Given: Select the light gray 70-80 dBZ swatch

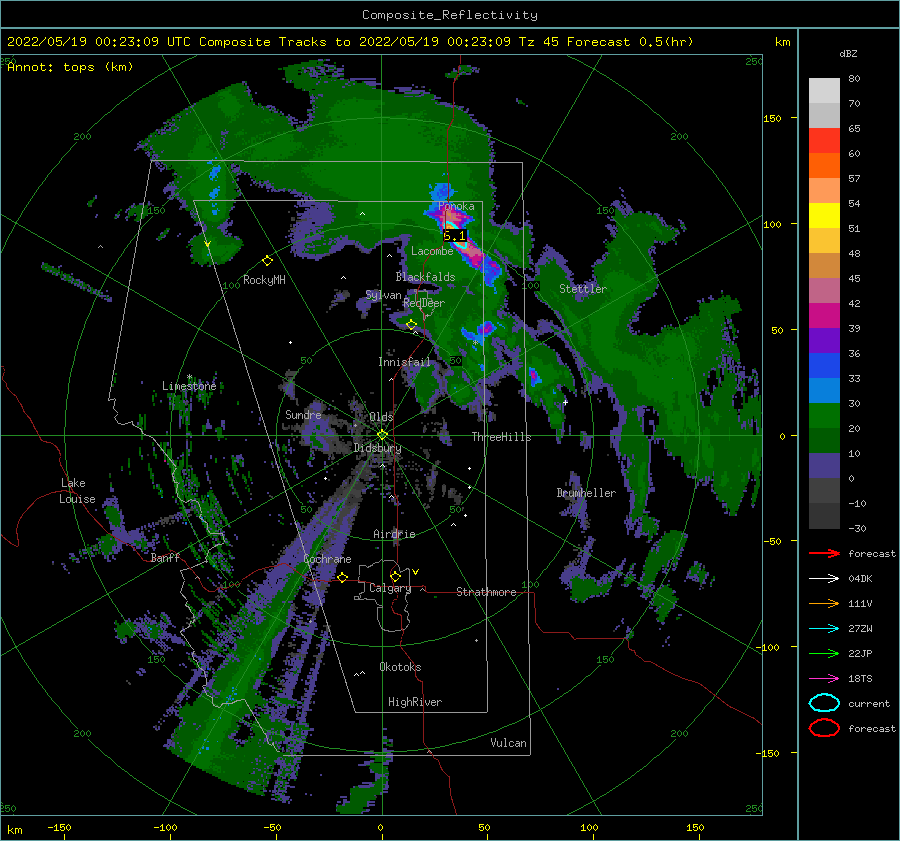Looking at the screenshot, I should [x=824, y=91].
